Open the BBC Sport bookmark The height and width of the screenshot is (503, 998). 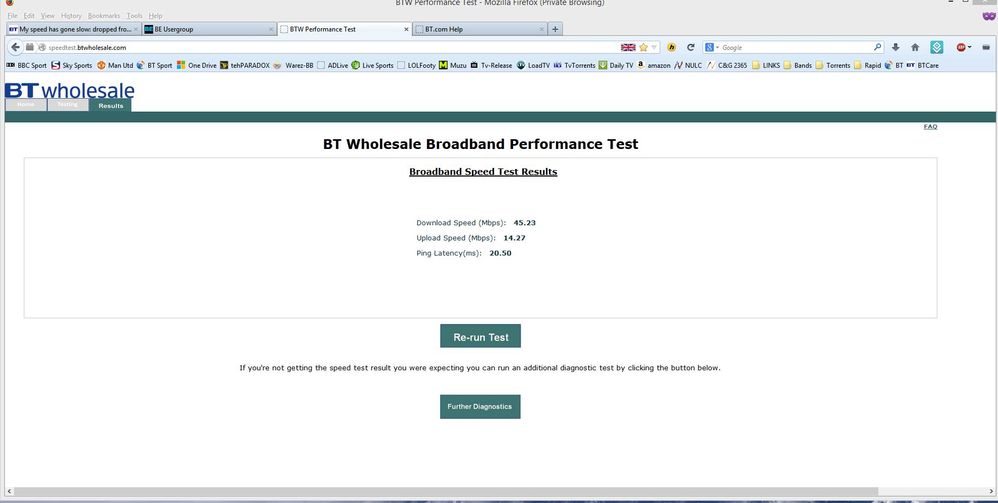click(26, 65)
